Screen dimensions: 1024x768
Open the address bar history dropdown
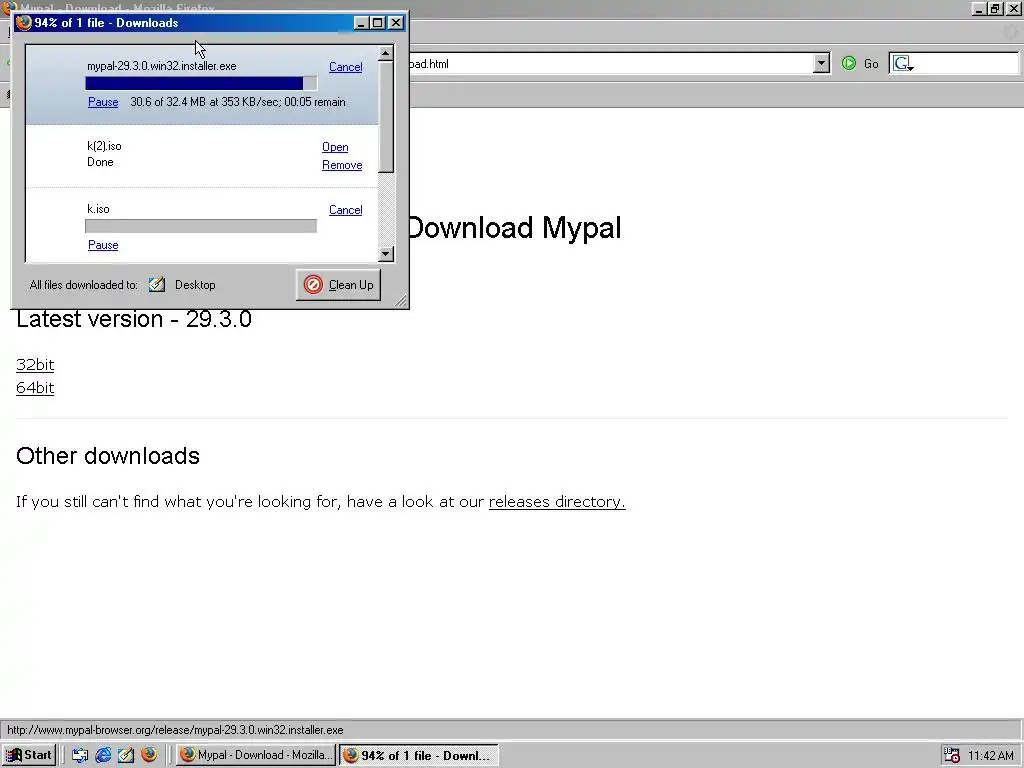(822, 63)
